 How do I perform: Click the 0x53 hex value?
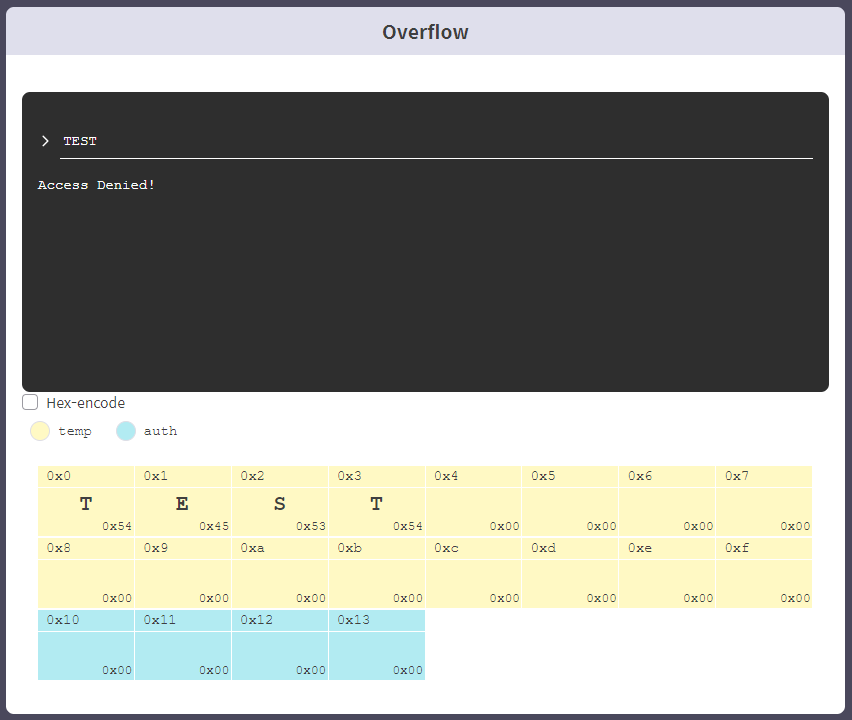click(x=311, y=526)
